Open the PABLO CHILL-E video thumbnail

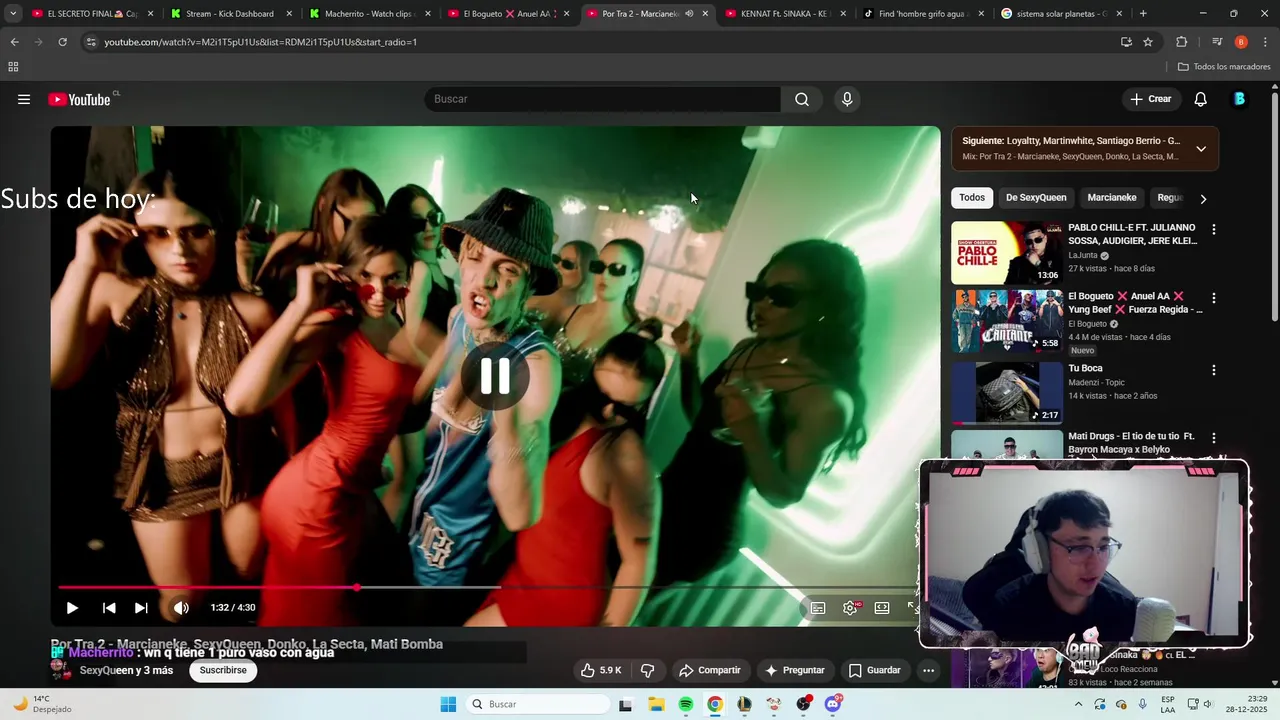coord(1007,253)
